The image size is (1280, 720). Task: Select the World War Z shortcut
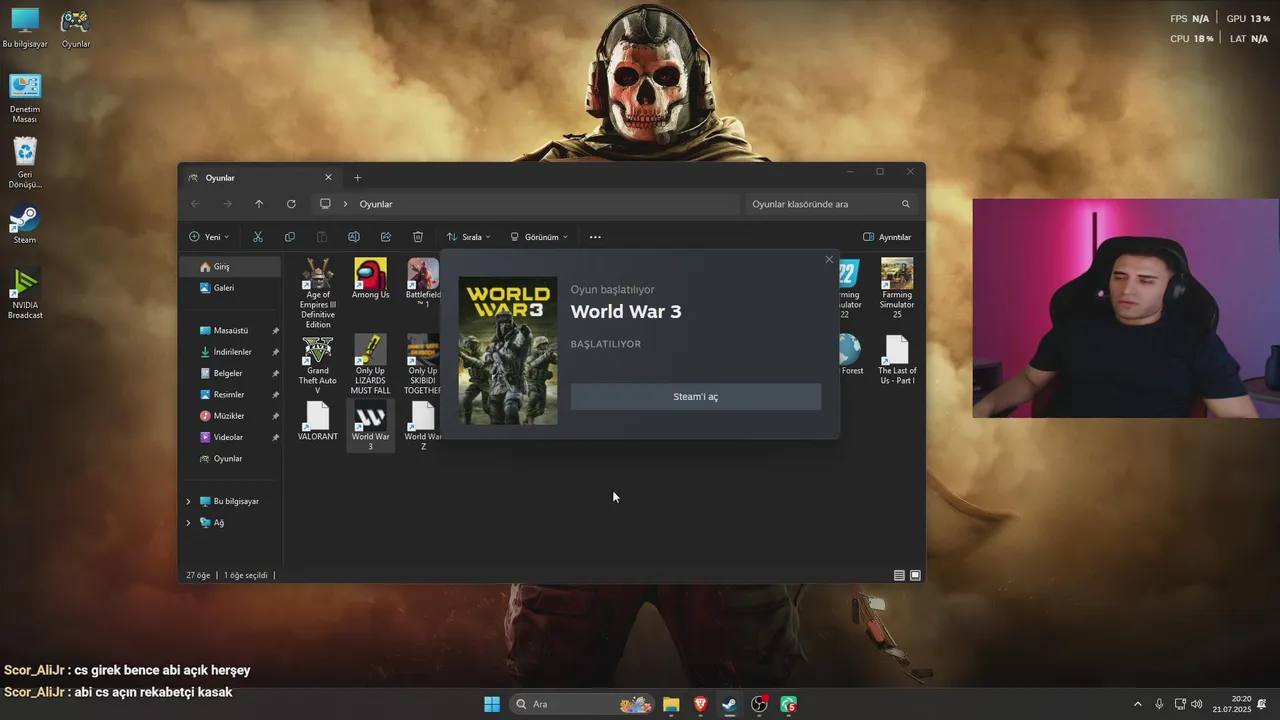(422, 425)
